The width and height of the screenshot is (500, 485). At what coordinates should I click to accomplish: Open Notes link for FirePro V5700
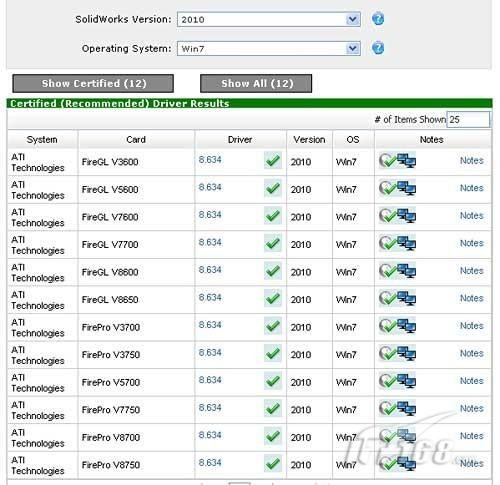(472, 381)
